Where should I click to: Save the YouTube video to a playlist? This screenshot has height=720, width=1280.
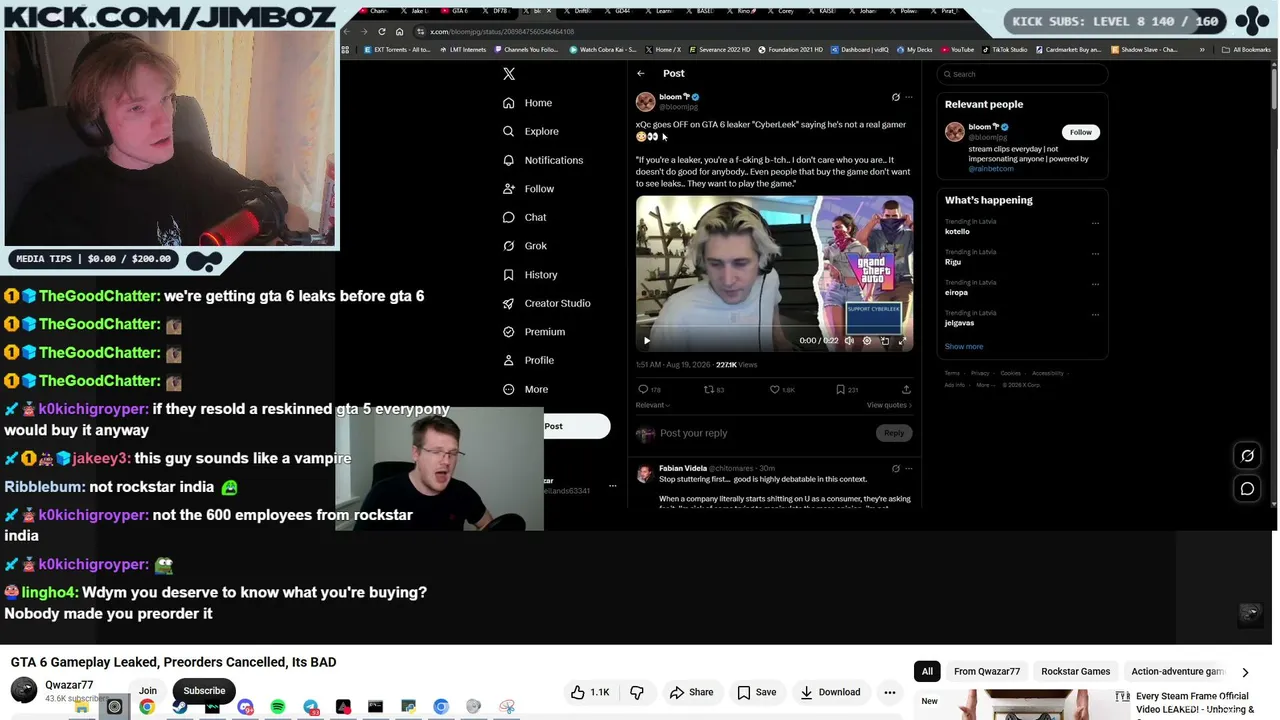[x=756, y=692]
